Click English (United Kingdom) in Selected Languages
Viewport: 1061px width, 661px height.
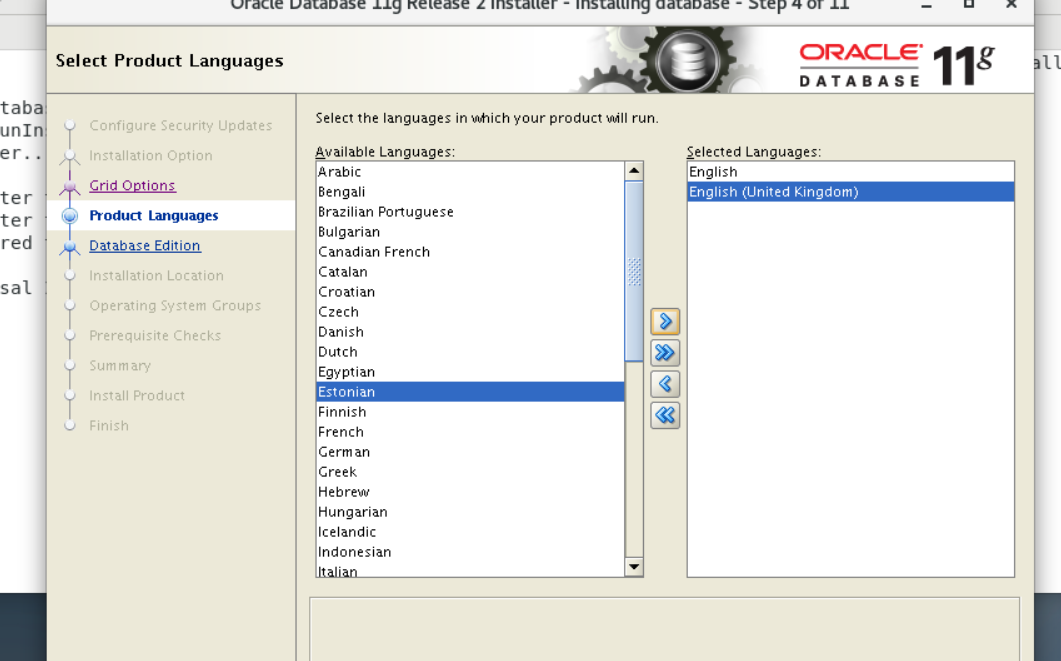[851, 192]
